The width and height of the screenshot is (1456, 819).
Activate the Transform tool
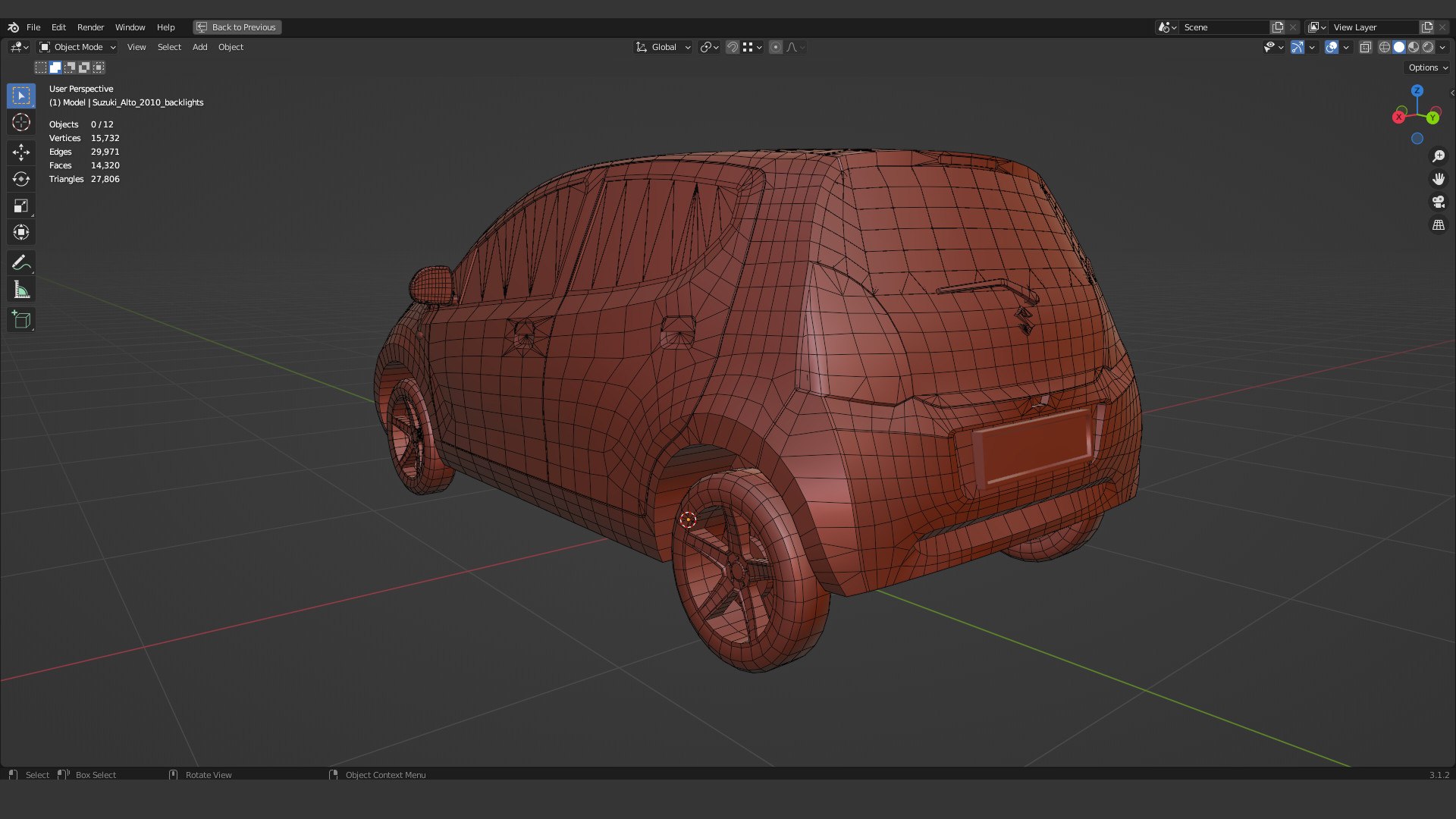tap(21, 232)
